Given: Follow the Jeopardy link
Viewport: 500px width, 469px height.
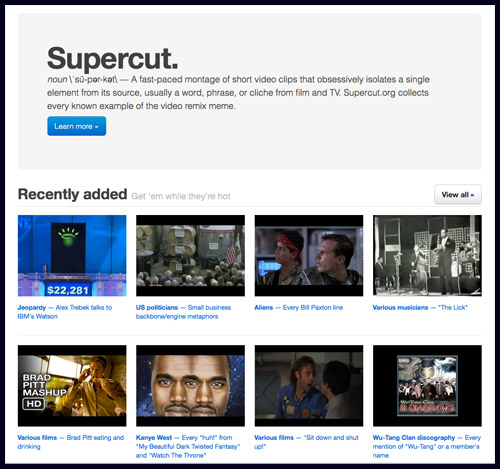Looking at the screenshot, I should tap(32, 308).
